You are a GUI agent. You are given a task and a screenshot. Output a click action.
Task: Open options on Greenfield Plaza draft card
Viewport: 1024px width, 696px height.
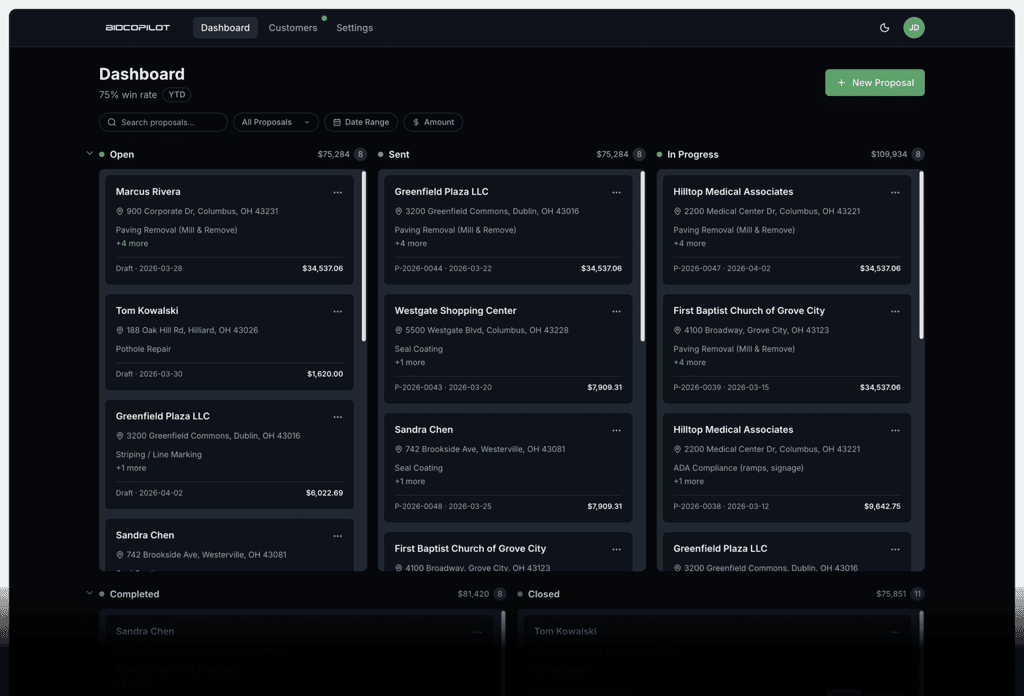[x=338, y=417]
